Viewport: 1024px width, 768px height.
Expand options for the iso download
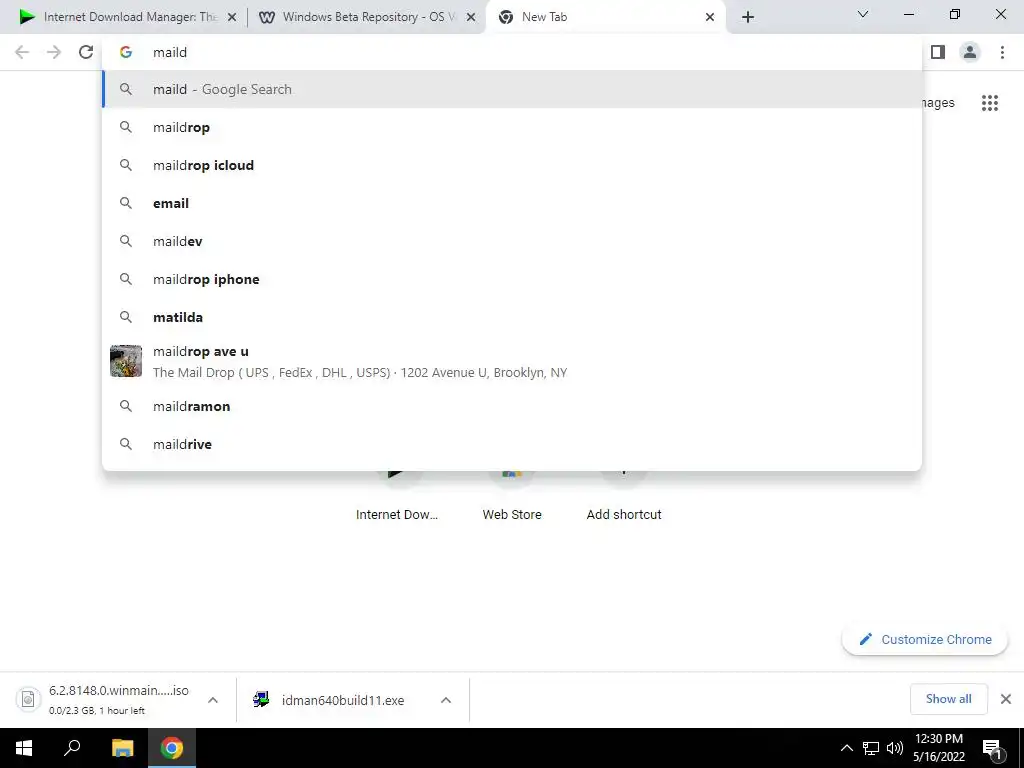click(x=213, y=700)
